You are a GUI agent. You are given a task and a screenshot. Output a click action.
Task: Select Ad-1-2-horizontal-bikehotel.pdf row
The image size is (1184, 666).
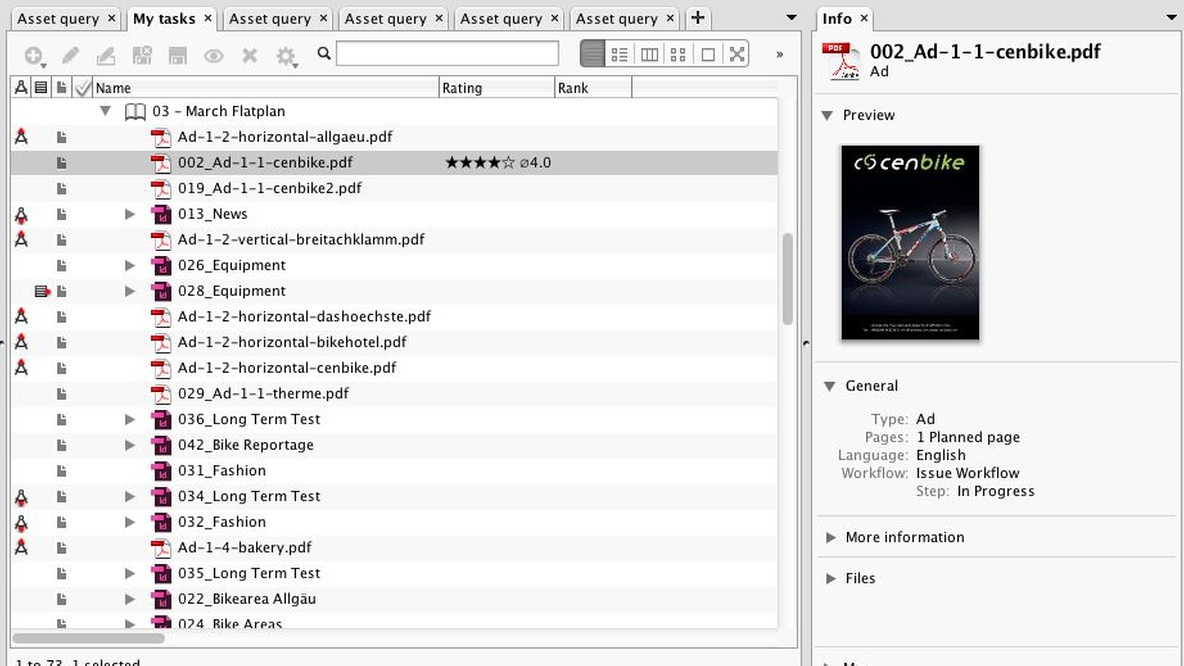pyautogui.click(x=394, y=342)
